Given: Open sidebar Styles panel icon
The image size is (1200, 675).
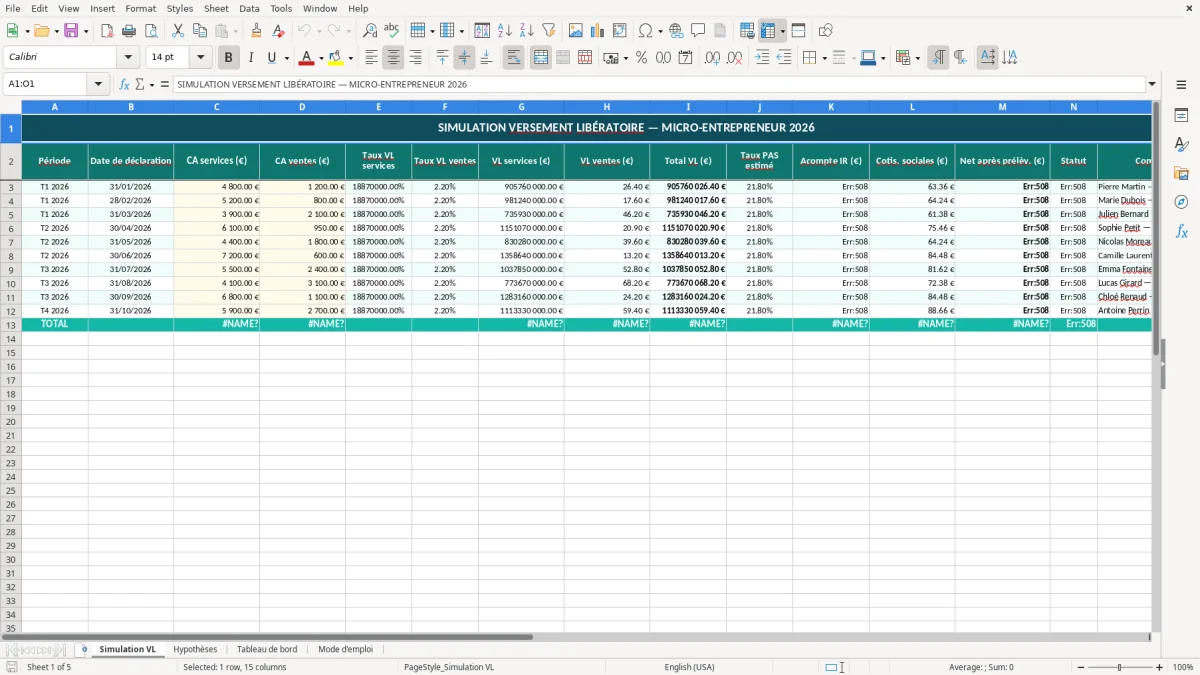Looking at the screenshot, I should tap(1181, 145).
